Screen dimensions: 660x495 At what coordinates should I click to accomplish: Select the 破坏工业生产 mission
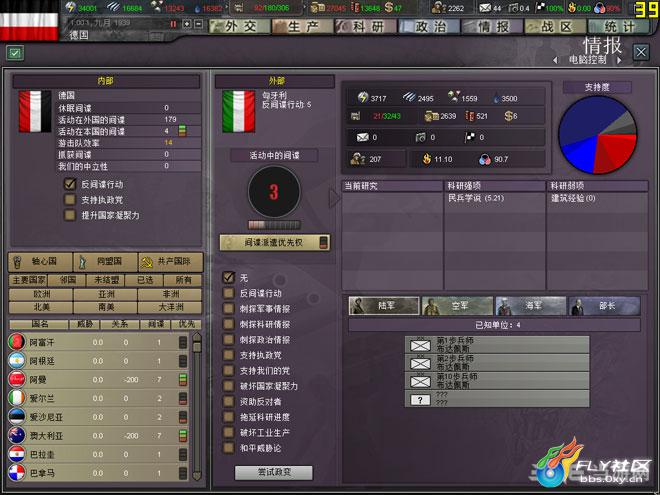[229, 433]
